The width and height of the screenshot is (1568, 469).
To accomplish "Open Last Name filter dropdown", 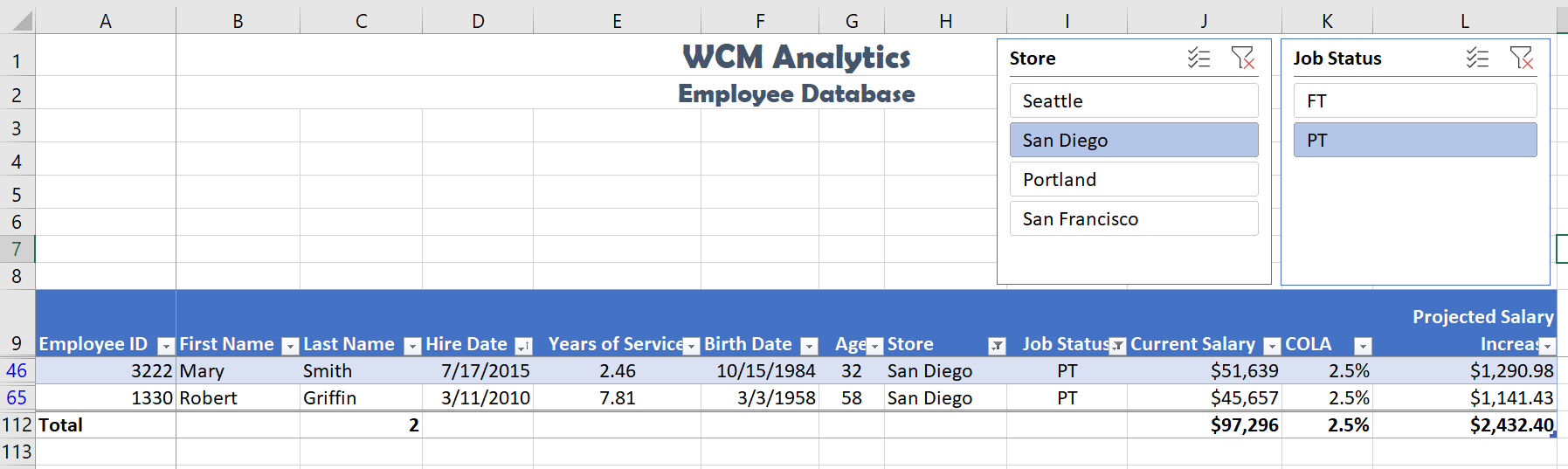I will (x=412, y=346).
